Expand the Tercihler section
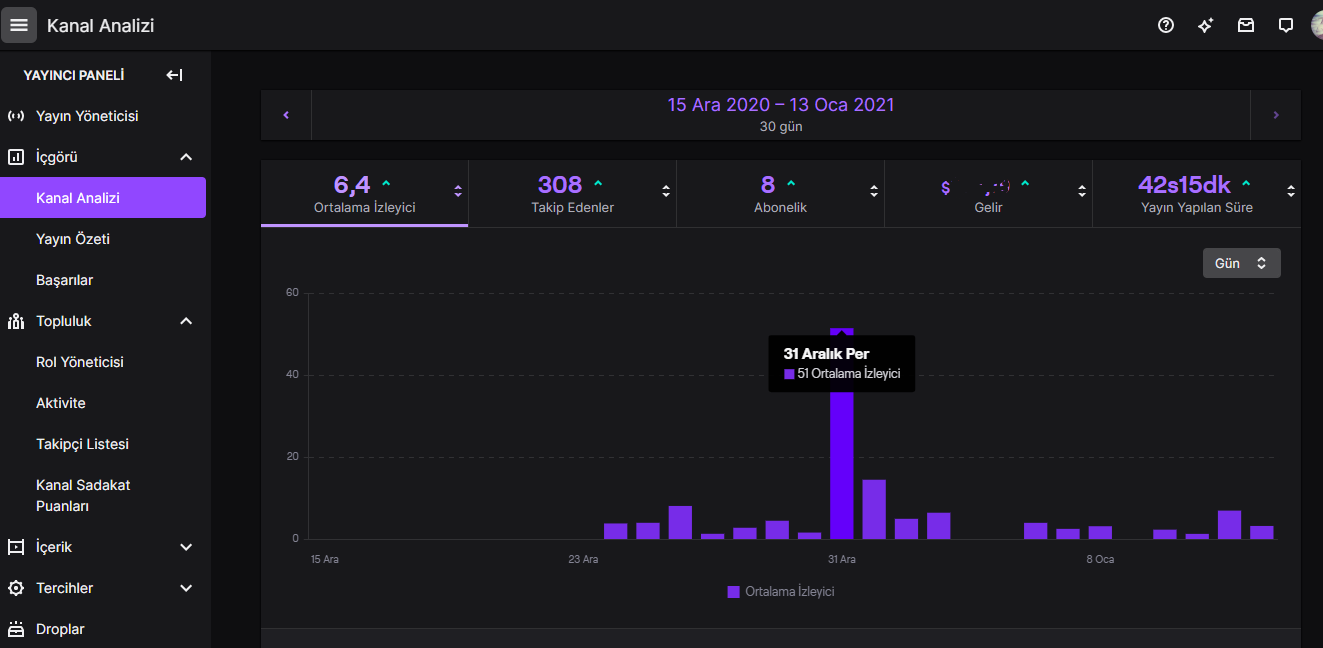Screen dimensions: 1323x648 click(x=103, y=588)
